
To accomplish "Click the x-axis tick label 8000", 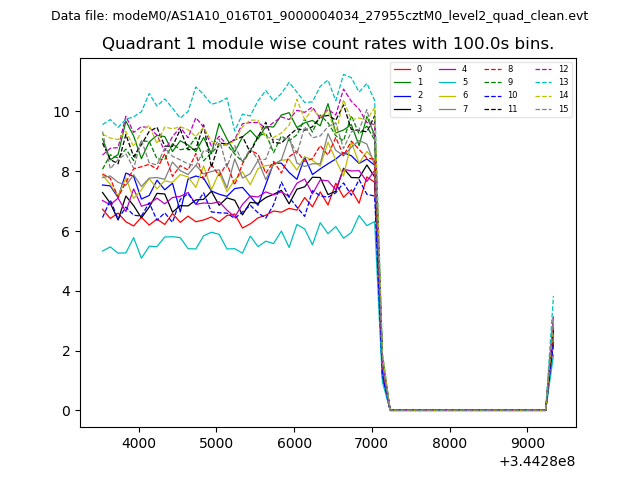I will click(450, 443).
